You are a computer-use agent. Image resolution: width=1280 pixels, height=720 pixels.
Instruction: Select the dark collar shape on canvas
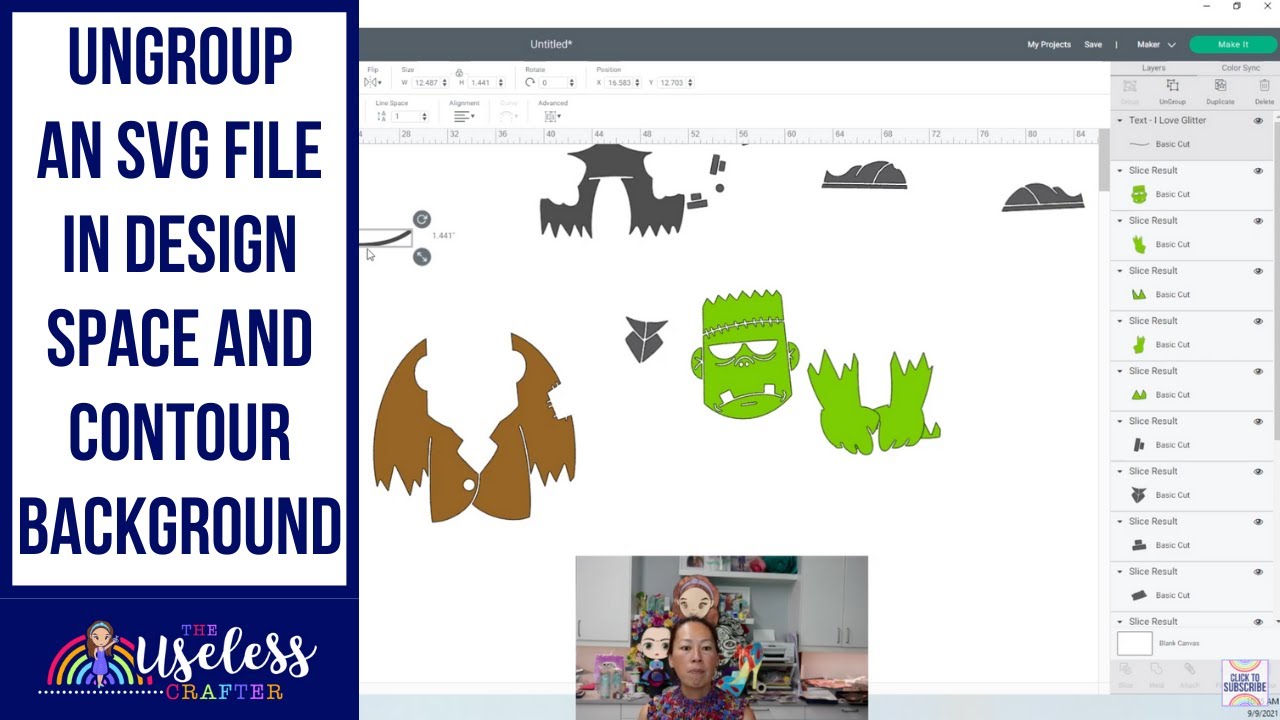645,339
